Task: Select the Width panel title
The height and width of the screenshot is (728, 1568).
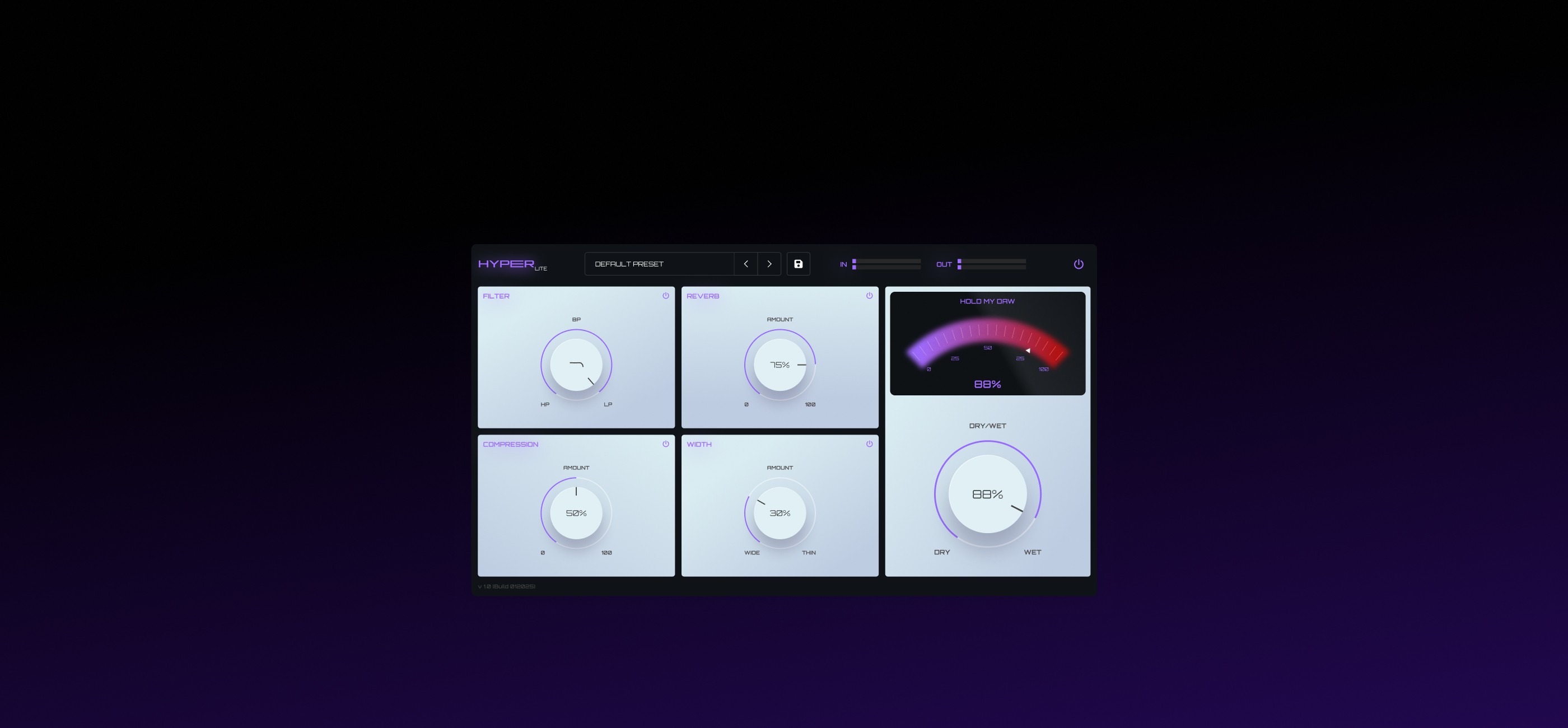Action: pyautogui.click(x=698, y=444)
